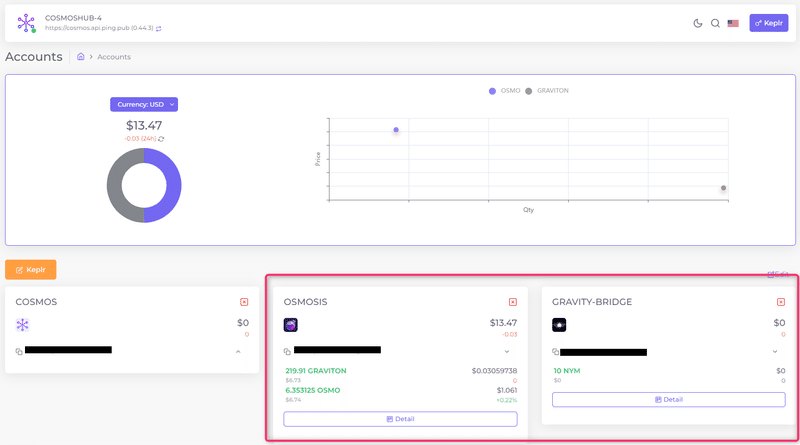Open Detail for the OSMOSIS account

point(401,419)
